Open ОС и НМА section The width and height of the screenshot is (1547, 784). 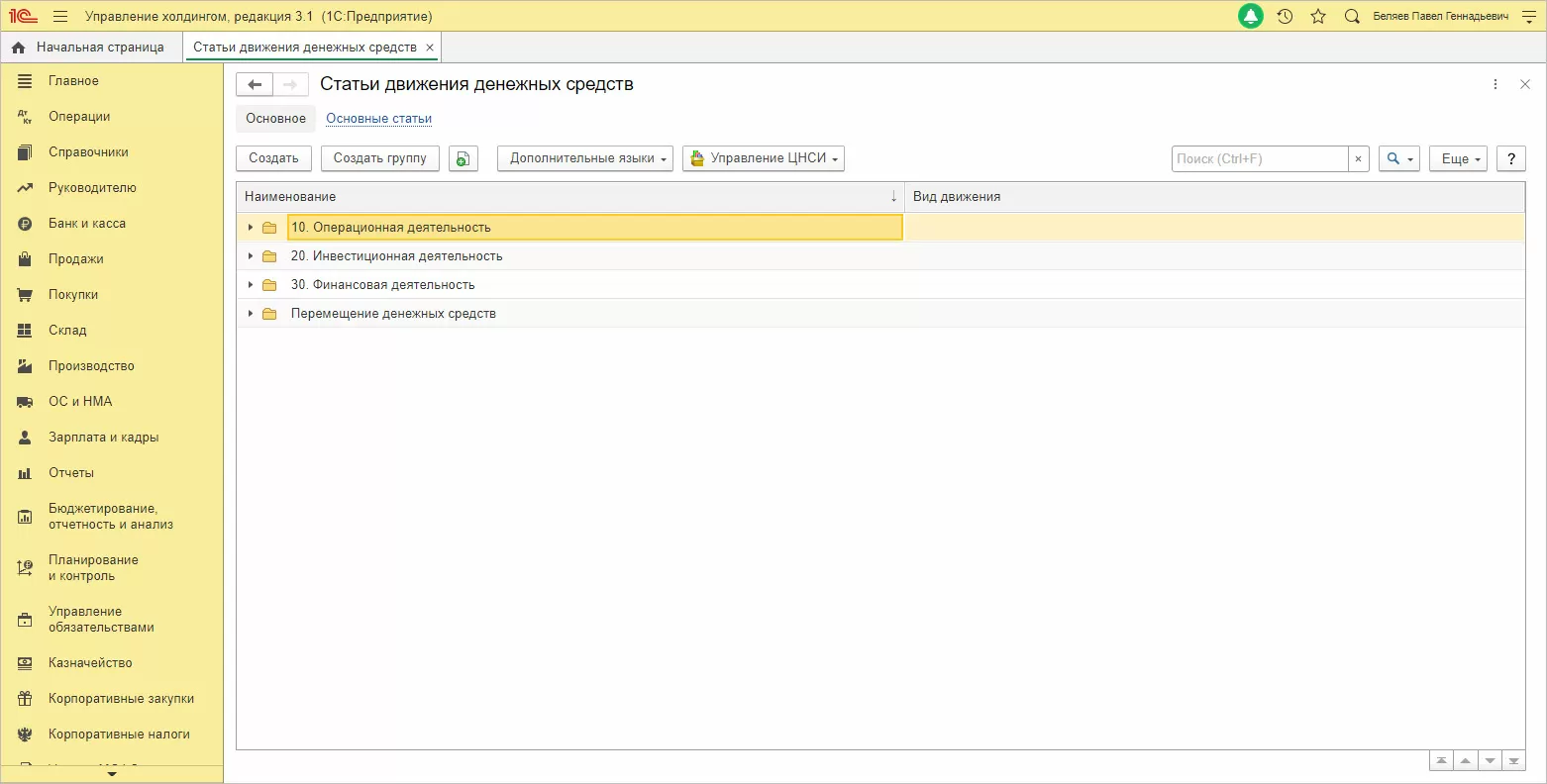coord(80,402)
